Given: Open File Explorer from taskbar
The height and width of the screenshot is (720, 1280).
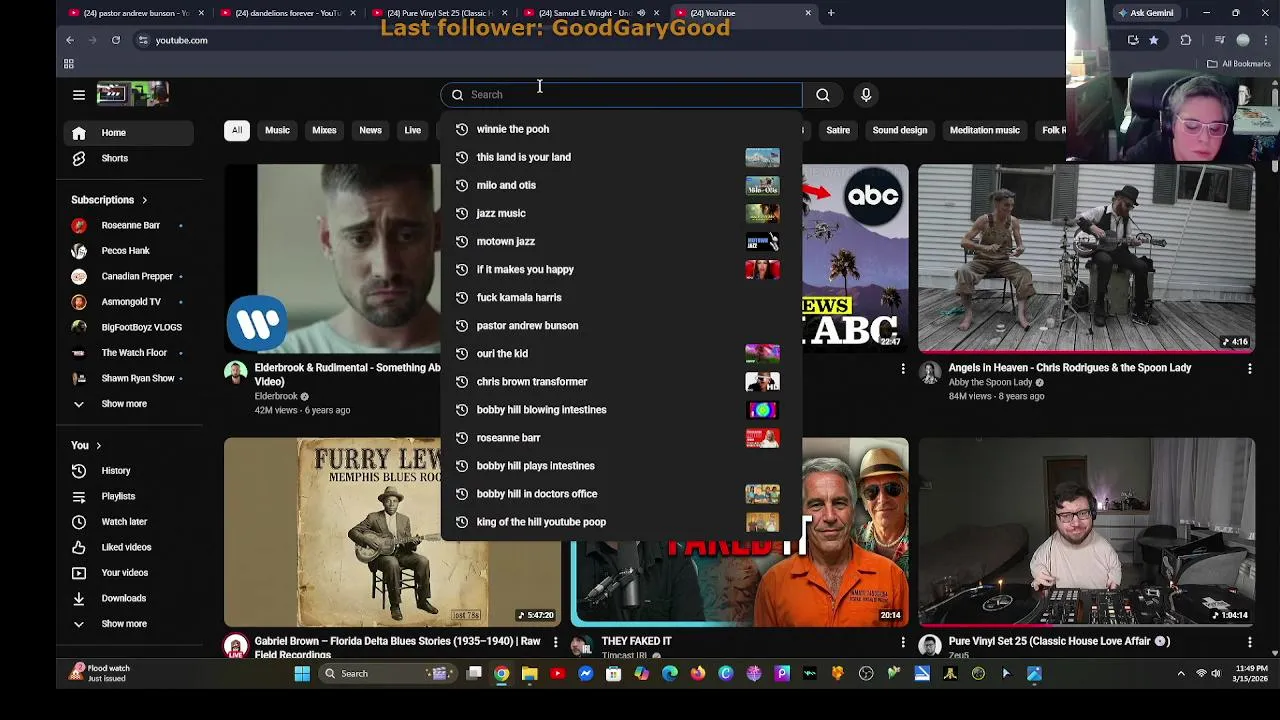Looking at the screenshot, I should click(530, 674).
